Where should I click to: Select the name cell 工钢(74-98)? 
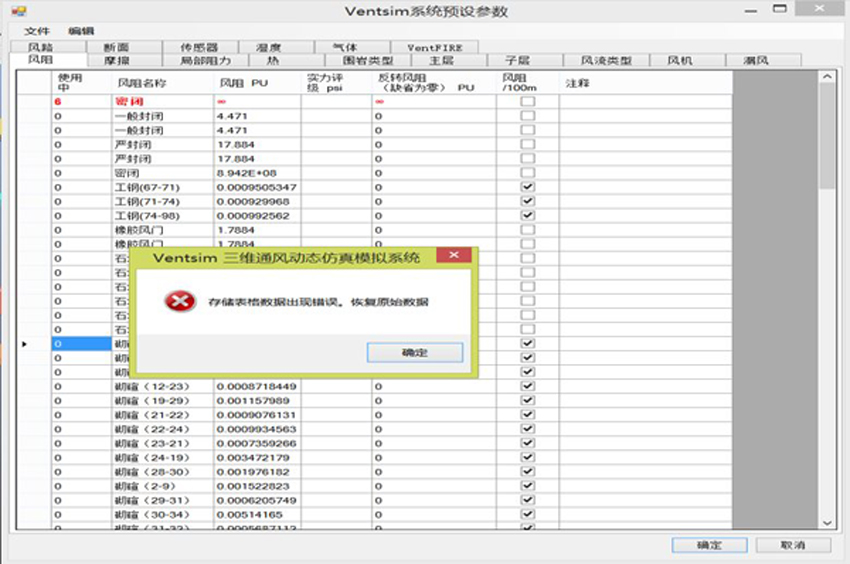click(163, 216)
